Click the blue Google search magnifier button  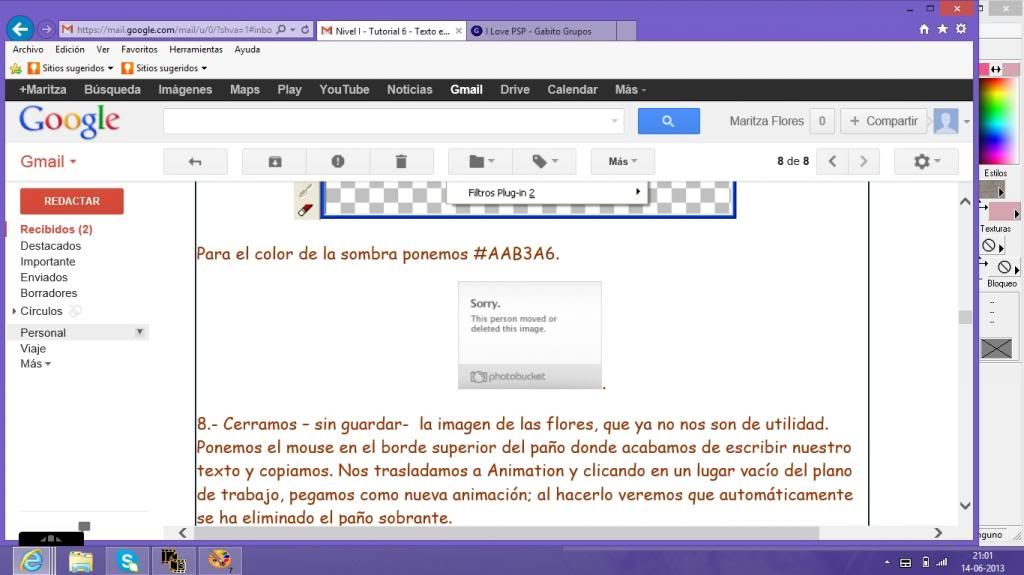(668, 121)
